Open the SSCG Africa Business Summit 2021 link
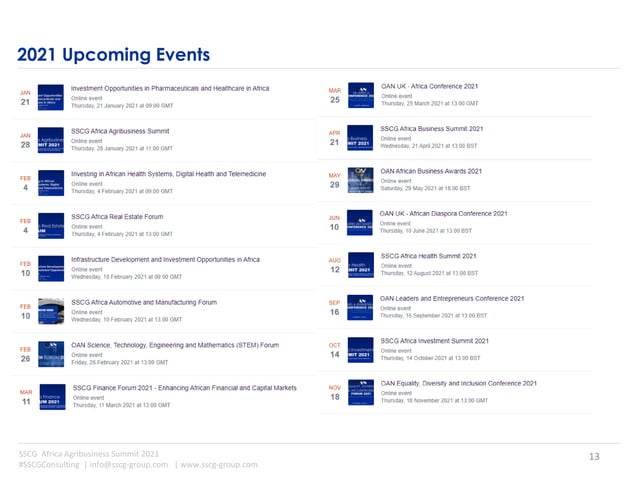The width and height of the screenshot is (638, 478). (x=432, y=129)
